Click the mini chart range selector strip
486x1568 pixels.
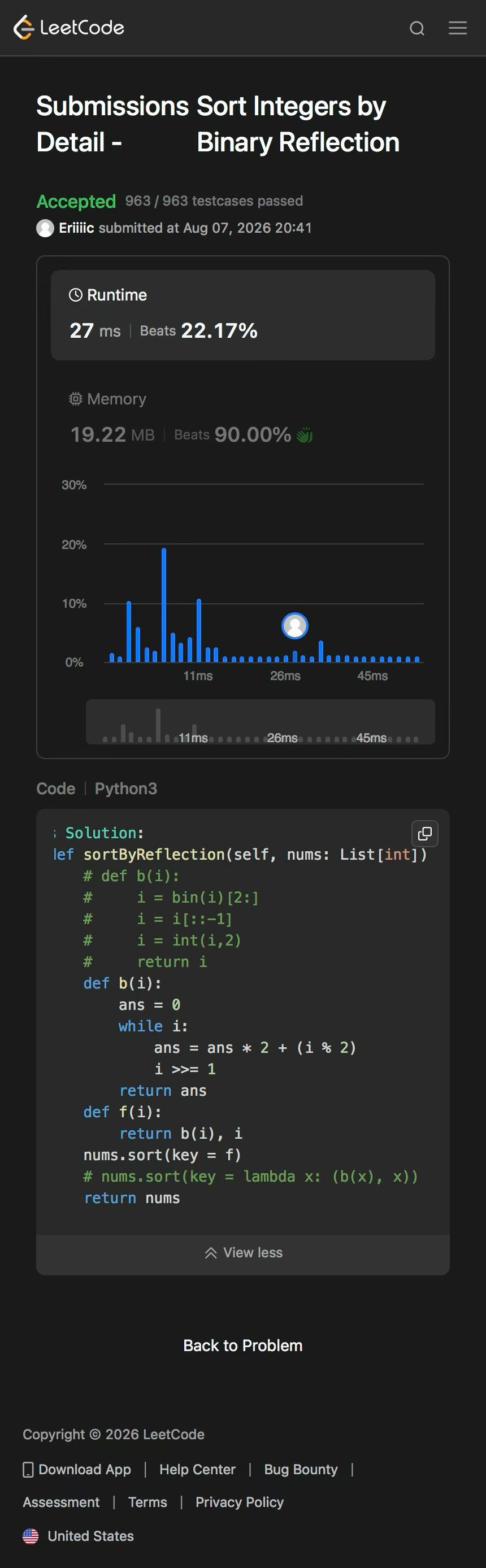click(x=261, y=722)
